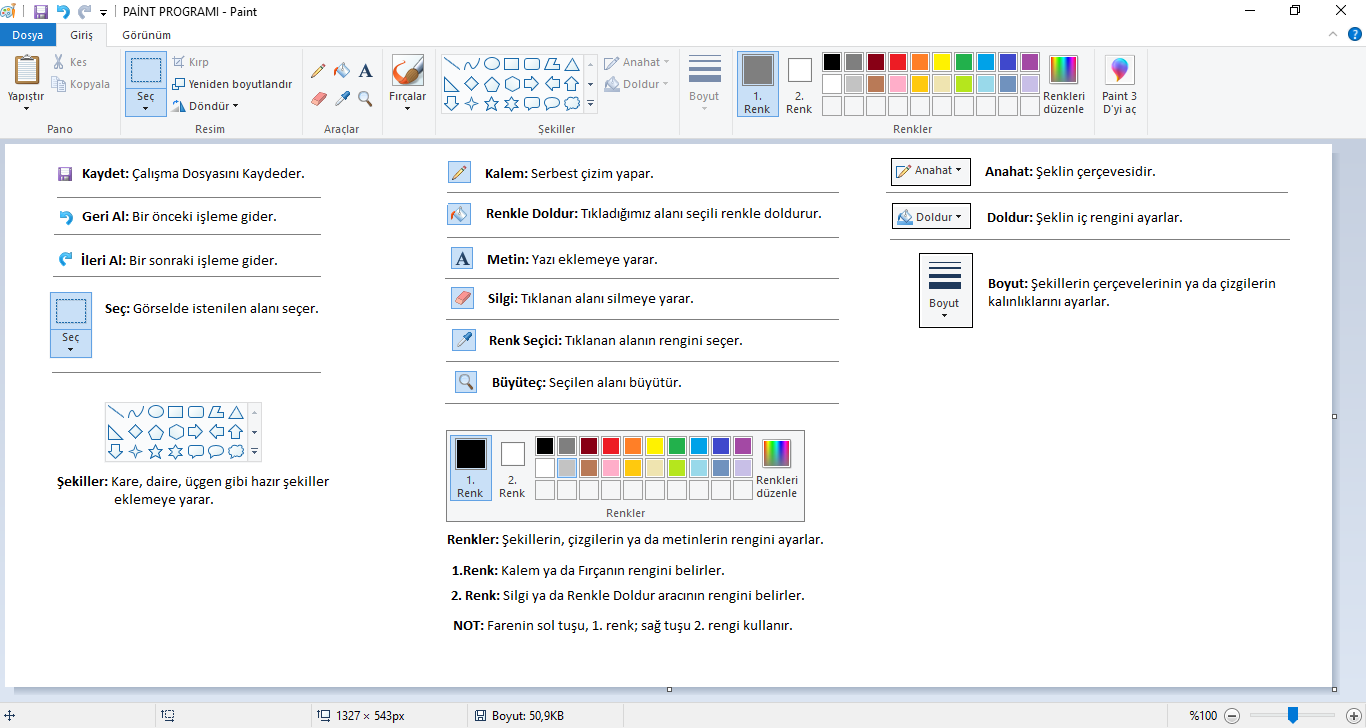Choose the red swatch in ribbon palette
This screenshot has height=728, width=1366.
click(x=897, y=62)
